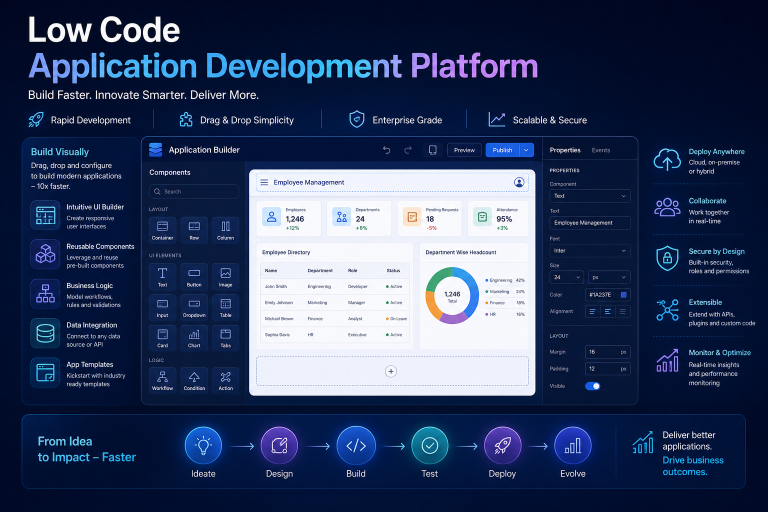Click the HR legend entry
768x512 pixels.
[x=504, y=315]
